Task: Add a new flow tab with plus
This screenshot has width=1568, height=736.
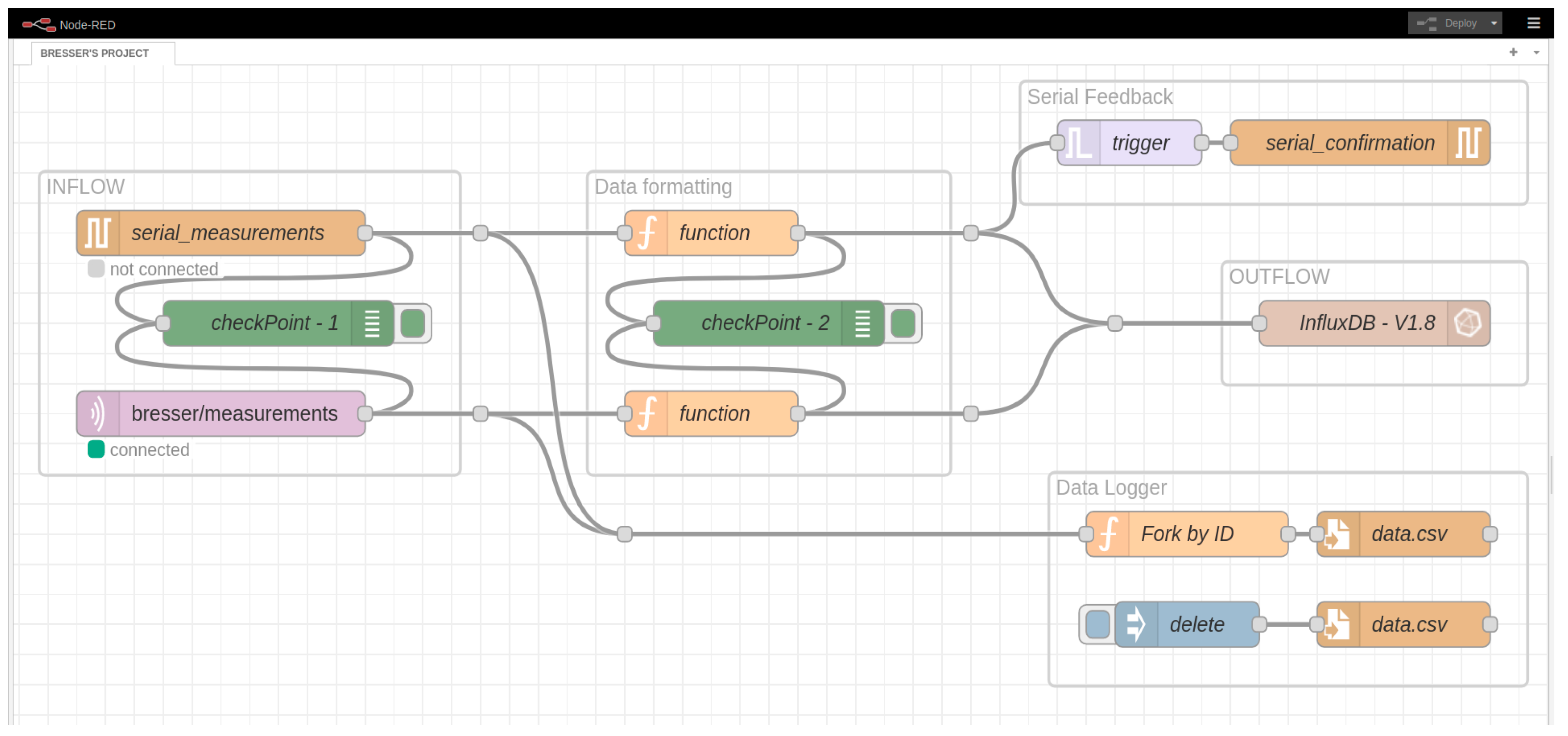Action: (x=1513, y=52)
